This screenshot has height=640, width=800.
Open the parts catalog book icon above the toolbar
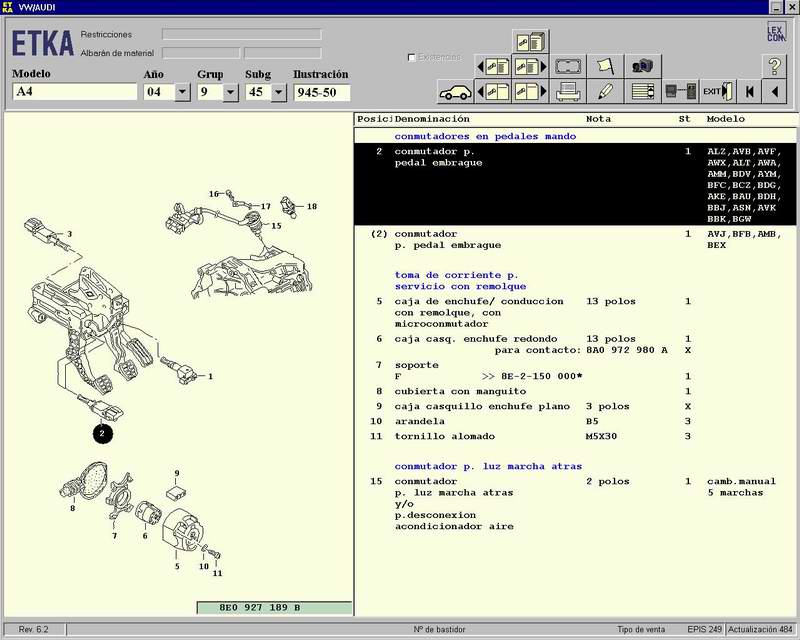530,41
